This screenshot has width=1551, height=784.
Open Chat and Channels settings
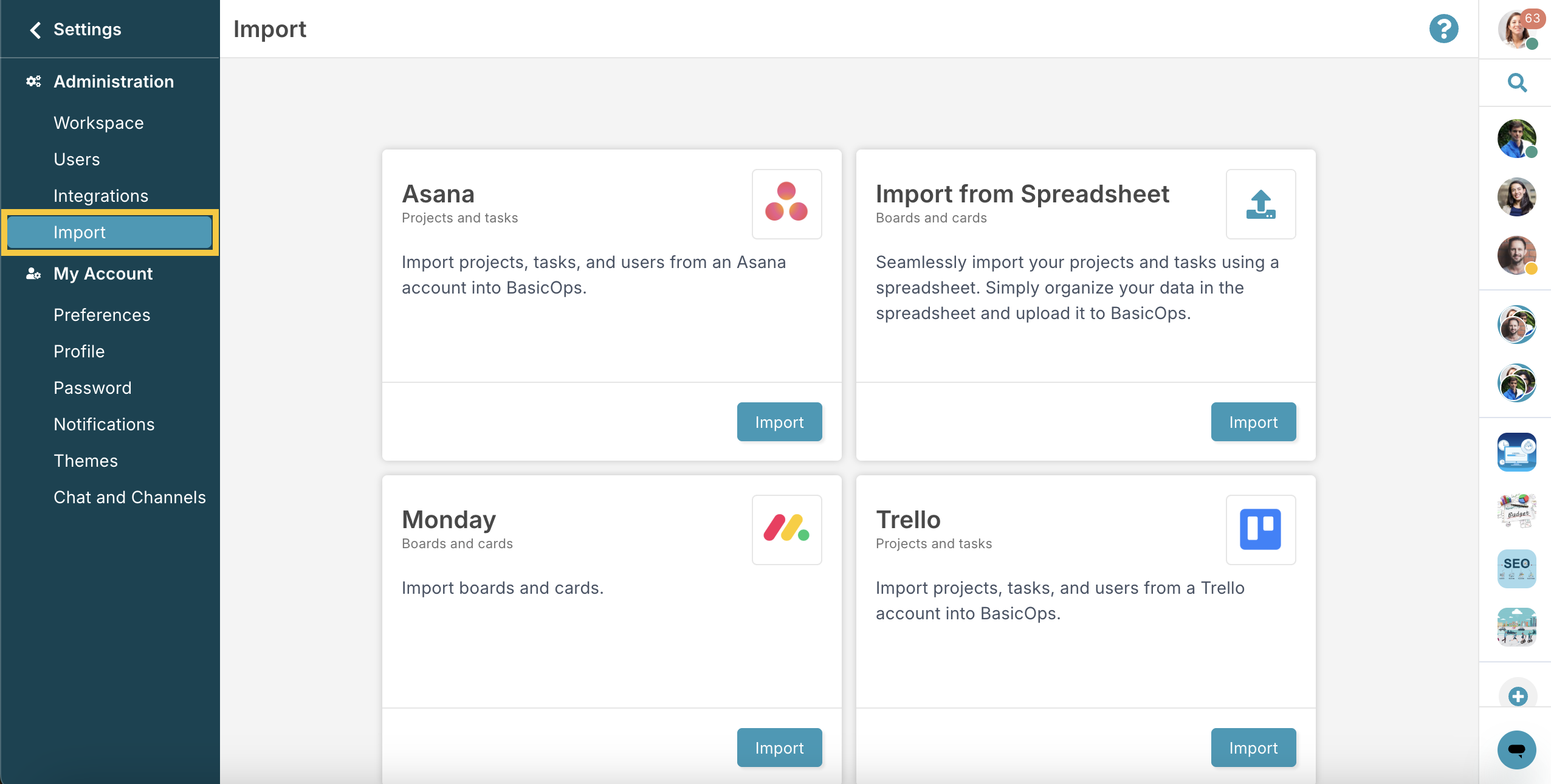point(129,497)
